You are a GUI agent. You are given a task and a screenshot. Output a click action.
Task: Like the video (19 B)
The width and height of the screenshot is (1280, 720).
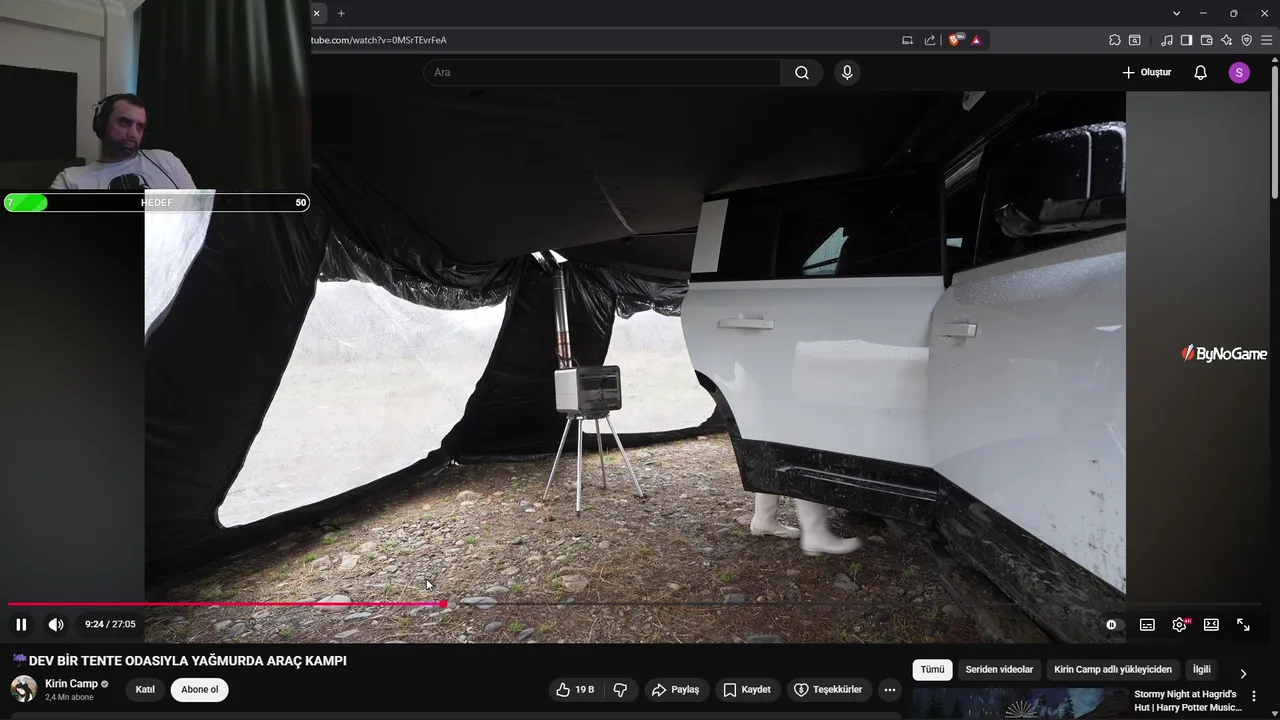pos(575,689)
